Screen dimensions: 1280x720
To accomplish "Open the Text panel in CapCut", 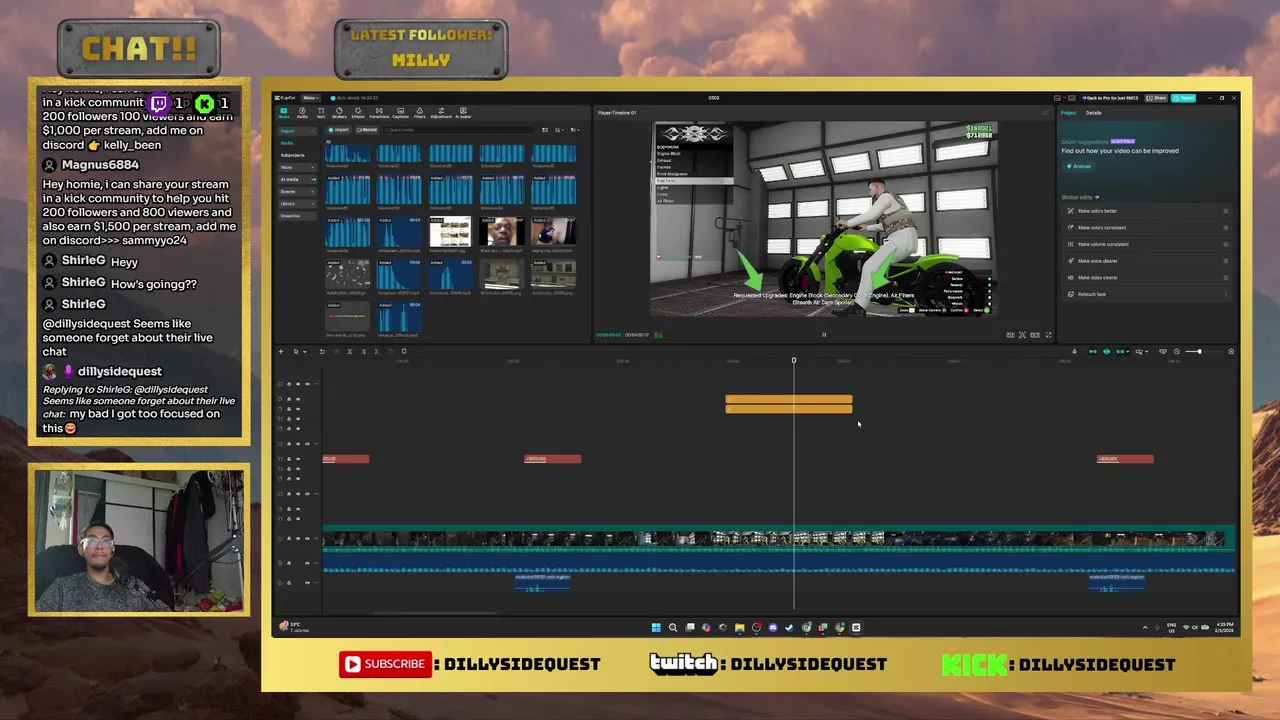I will pyautogui.click(x=321, y=113).
